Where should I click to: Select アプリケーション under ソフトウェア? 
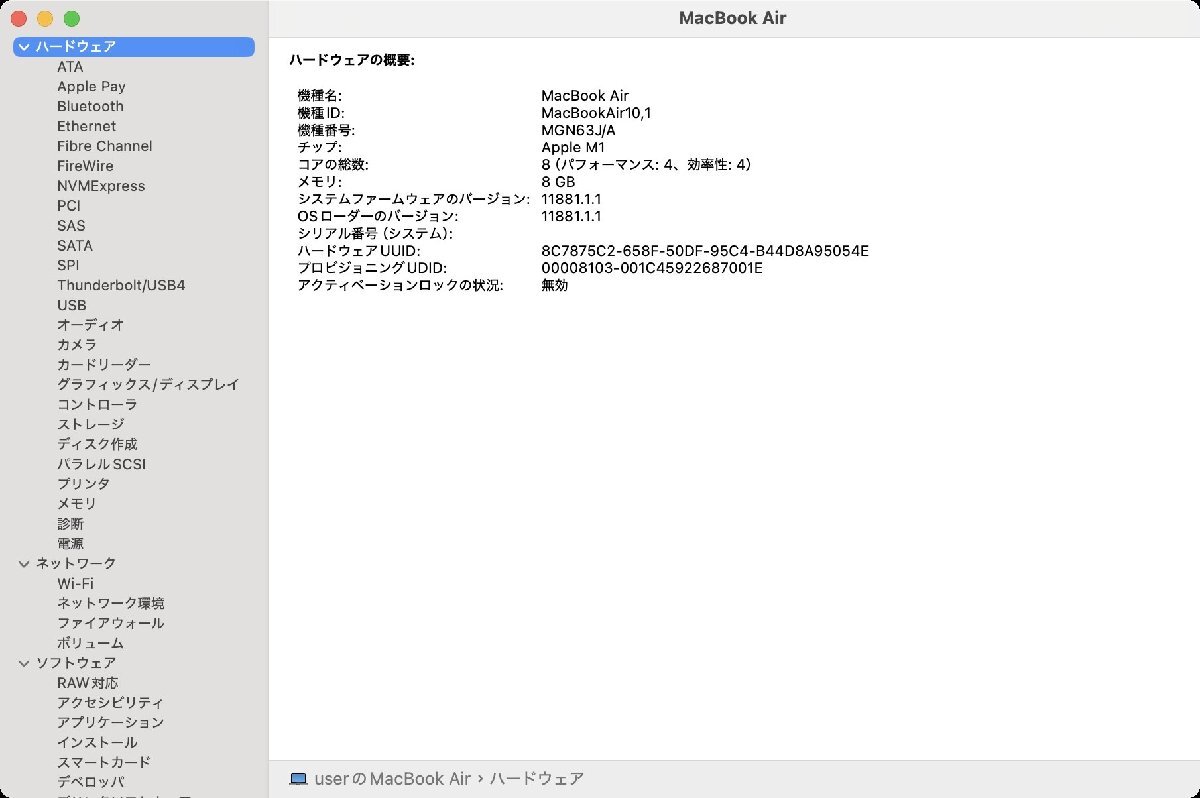(110, 722)
